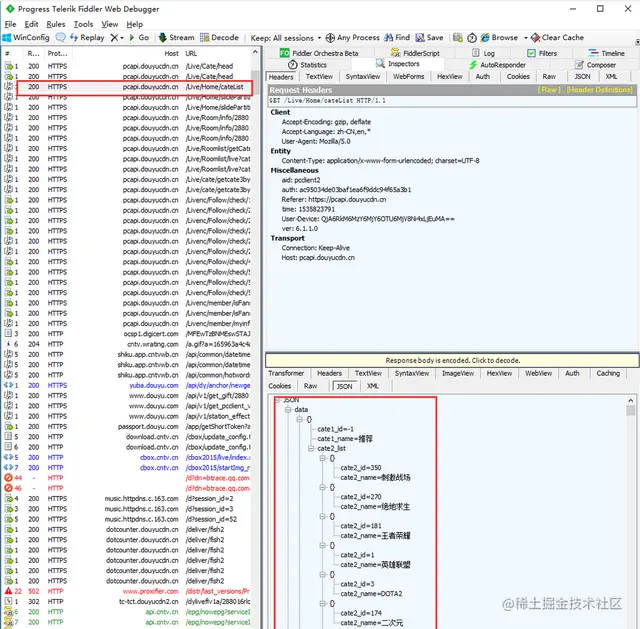
Task: Click the Remove X toolbar icon
Action: 114,38
